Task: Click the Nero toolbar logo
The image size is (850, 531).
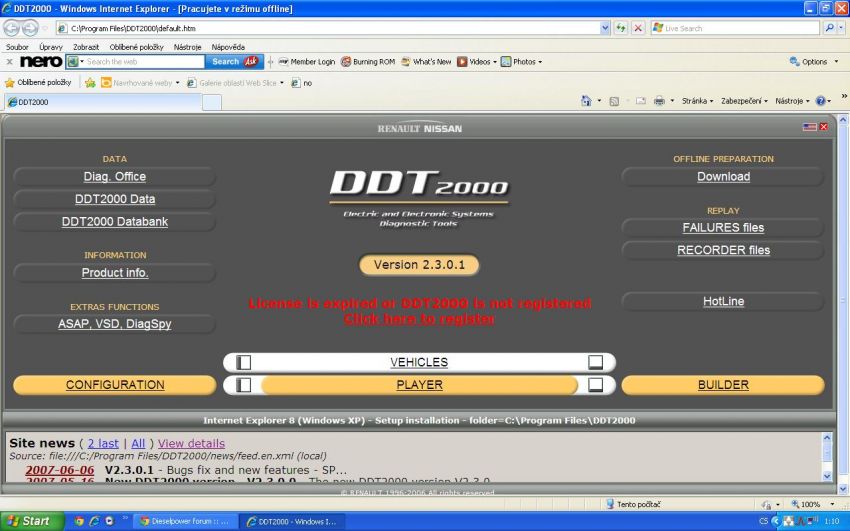Action: coord(41,62)
